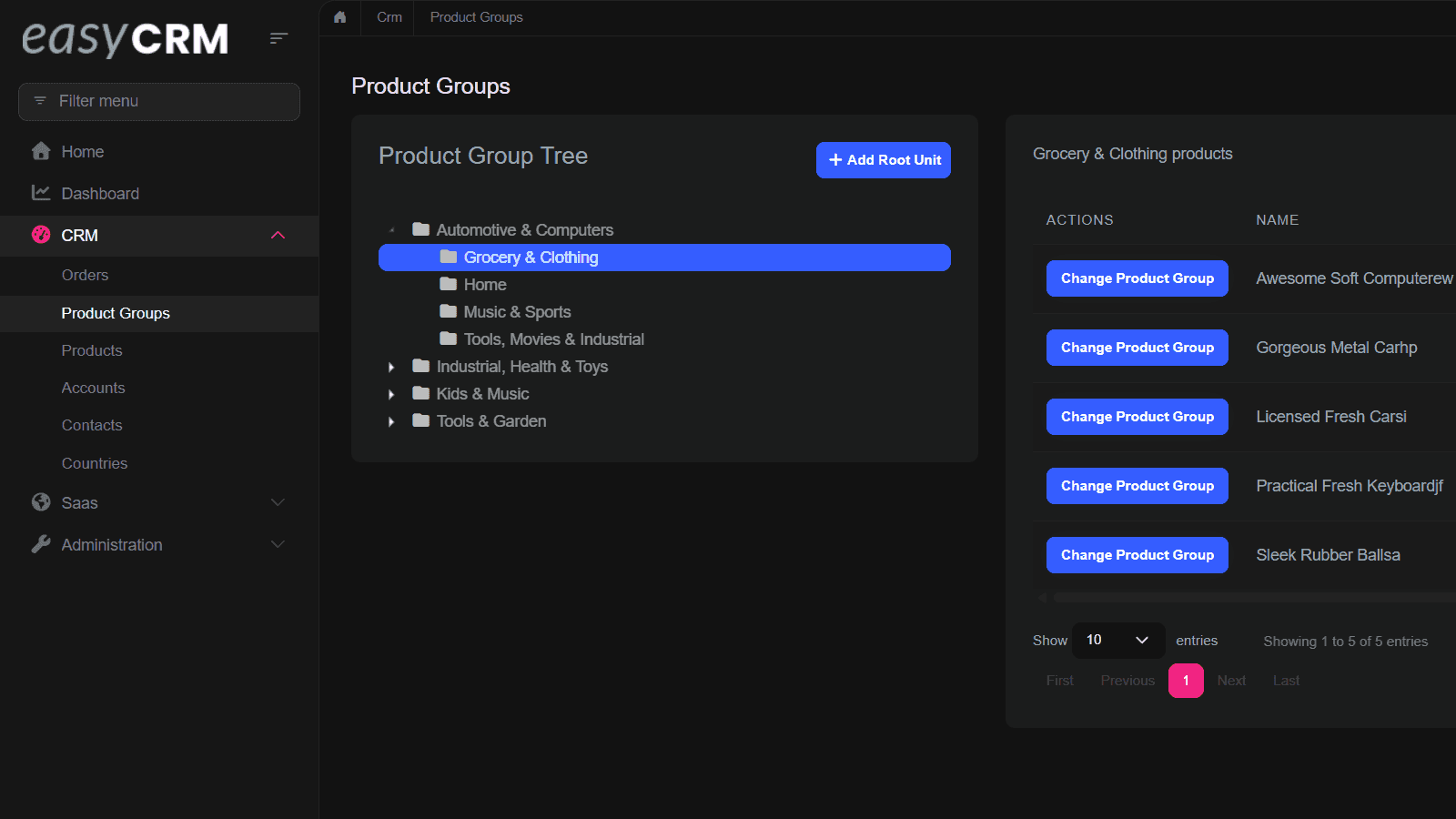Change product group for Gorgeous Metal Carhp
Screen dimensions: 1456x819
(x=1137, y=348)
